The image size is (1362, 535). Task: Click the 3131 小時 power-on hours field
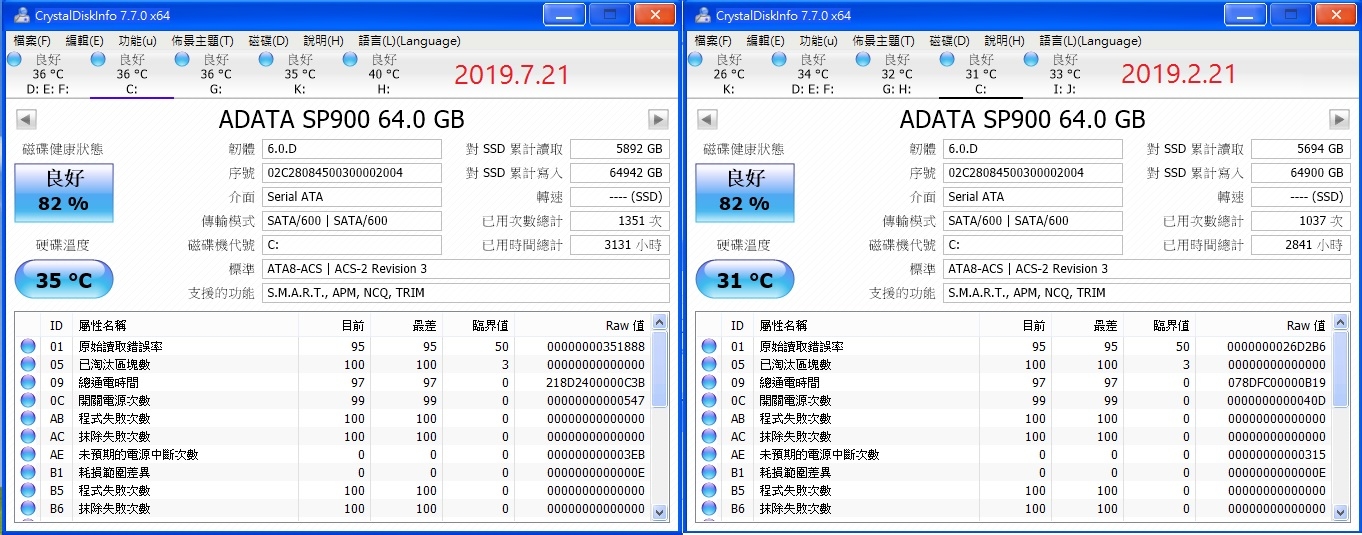click(619, 245)
